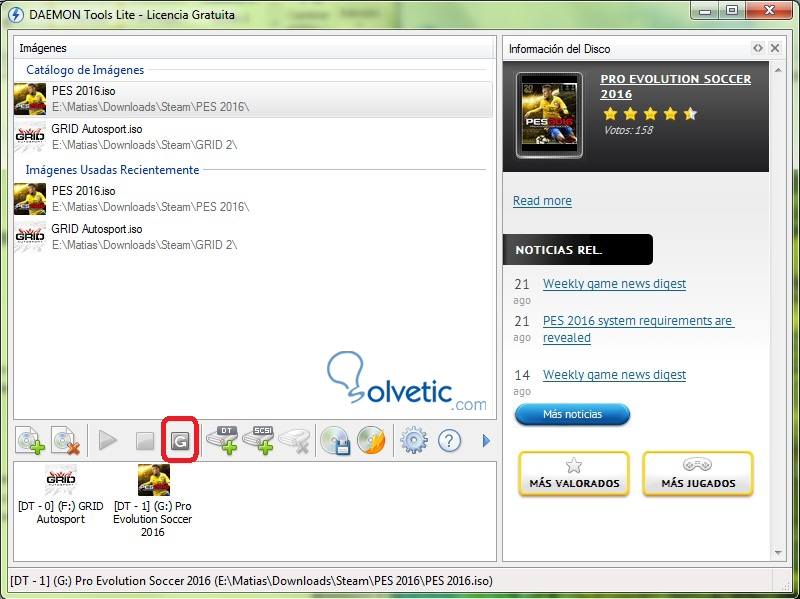Click the Remove Image toolbar icon
The height and width of the screenshot is (599, 800).
[67, 440]
